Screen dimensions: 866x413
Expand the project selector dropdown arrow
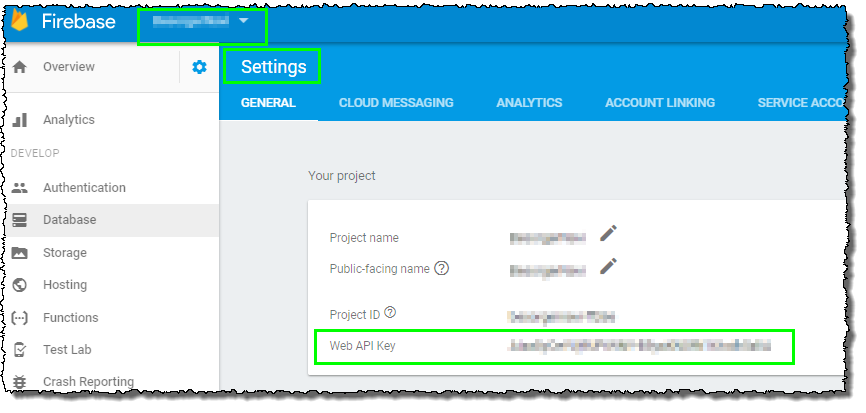coord(243,21)
